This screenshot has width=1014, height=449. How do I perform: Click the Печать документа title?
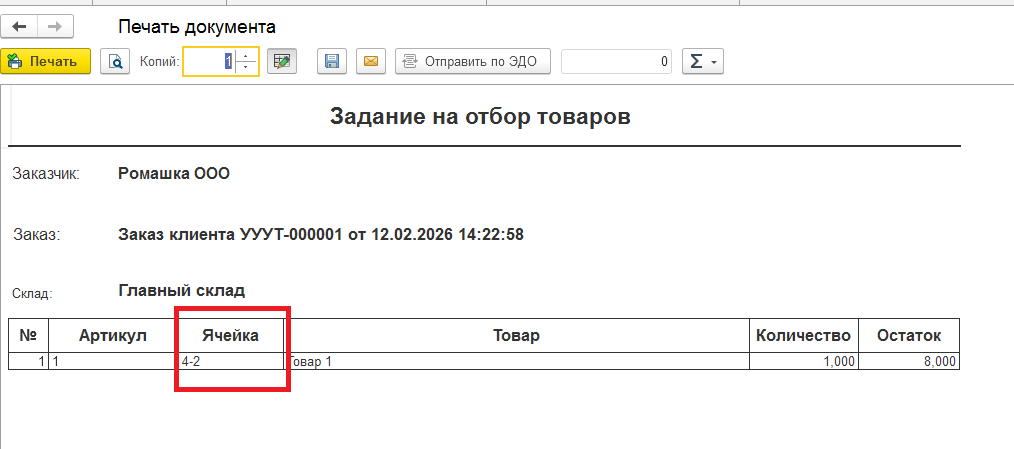[x=197, y=27]
